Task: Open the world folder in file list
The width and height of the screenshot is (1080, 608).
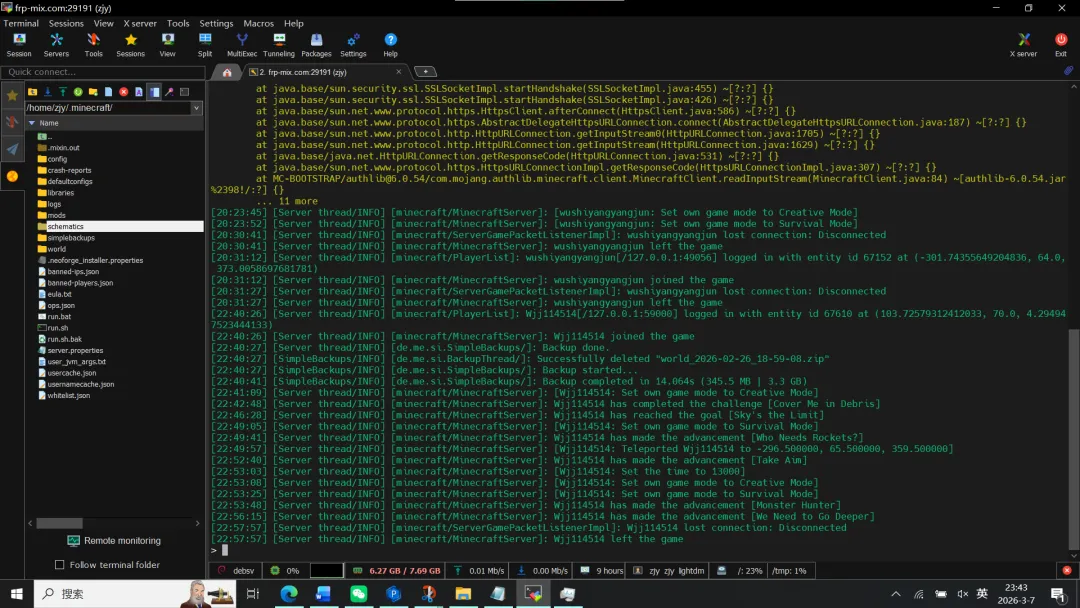Action: [57, 249]
